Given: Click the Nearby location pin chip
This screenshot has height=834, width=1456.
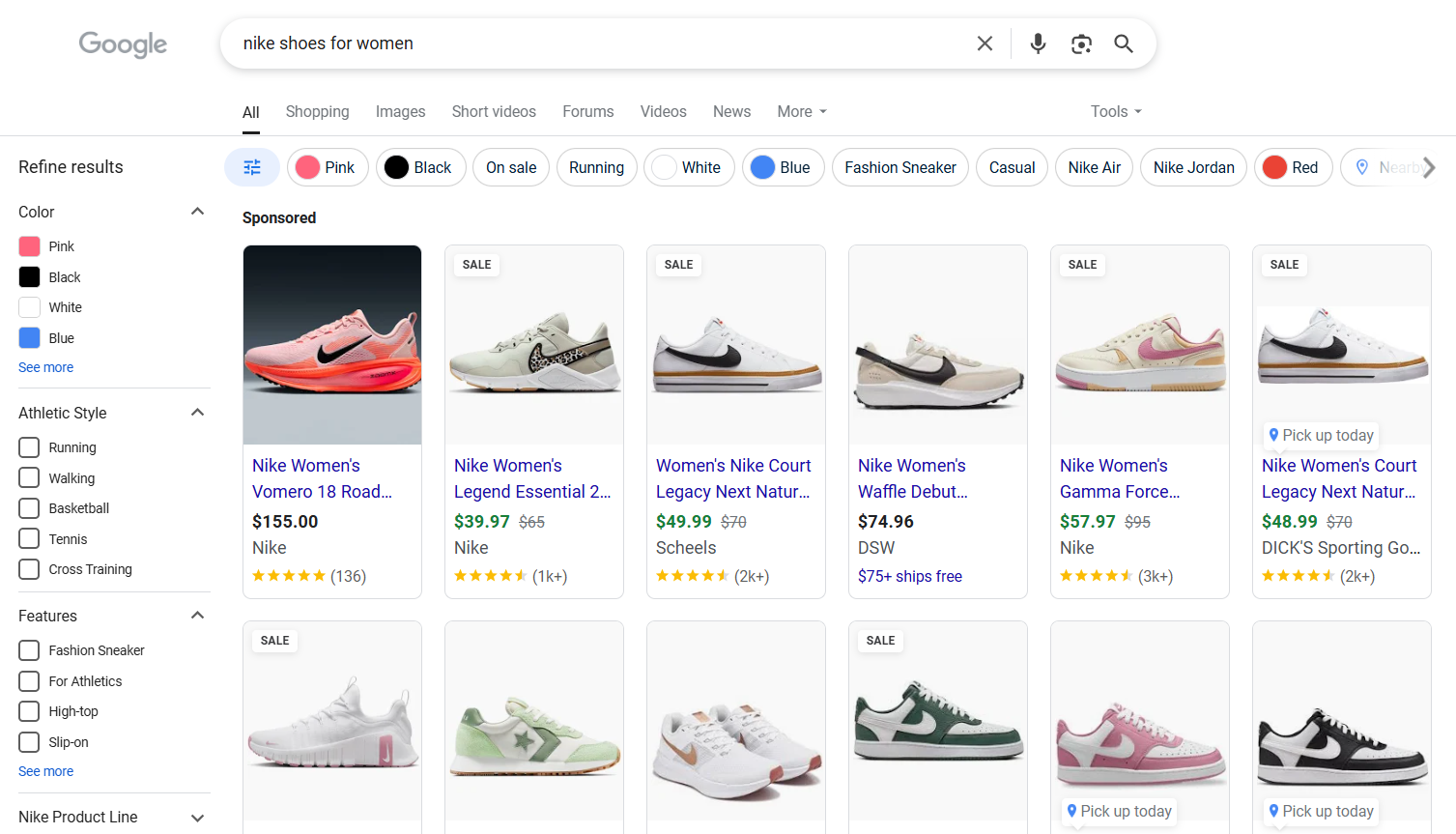Looking at the screenshot, I should pos(1382,167).
